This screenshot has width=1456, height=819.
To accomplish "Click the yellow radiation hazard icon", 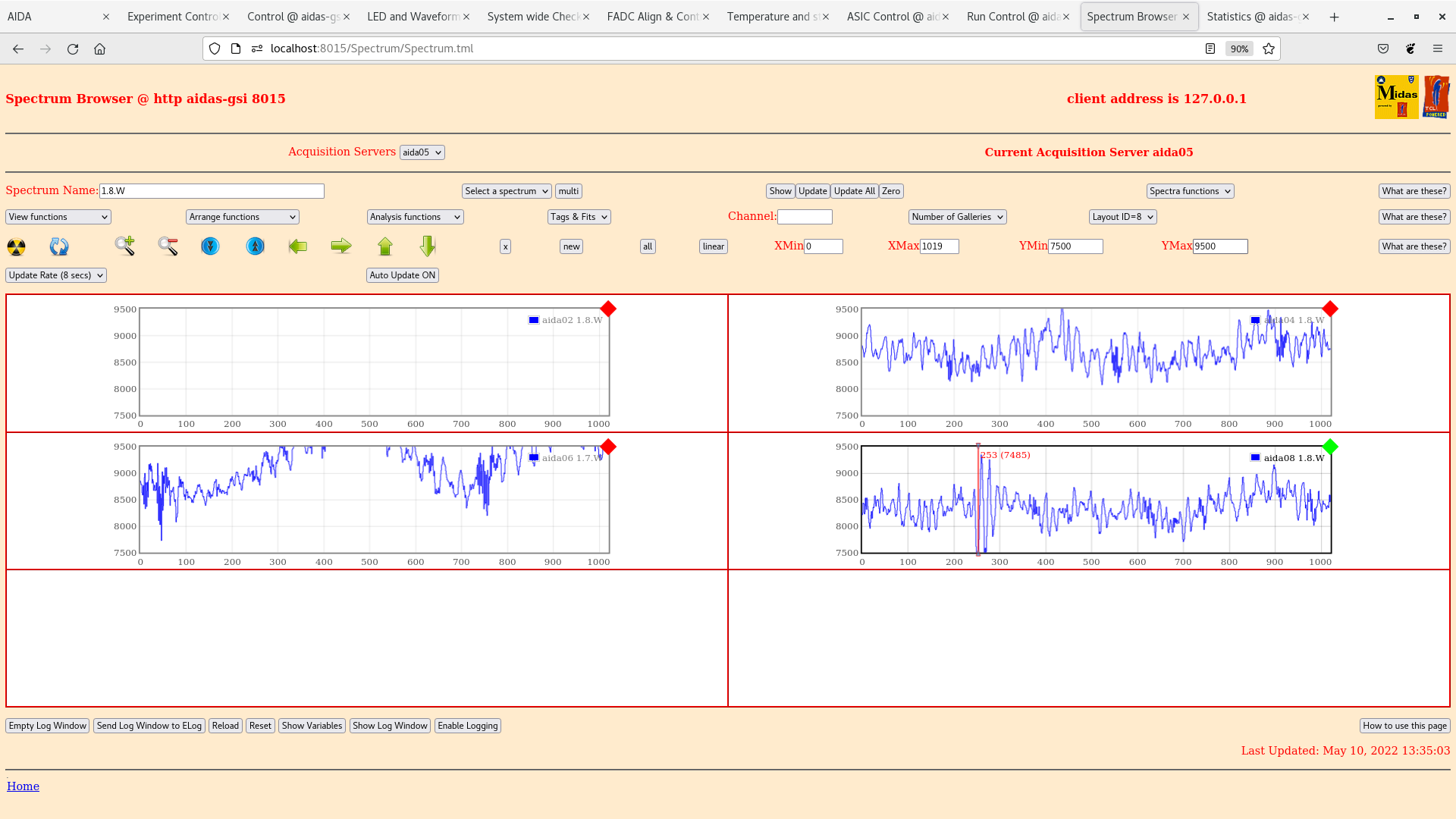I will coord(16,246).
